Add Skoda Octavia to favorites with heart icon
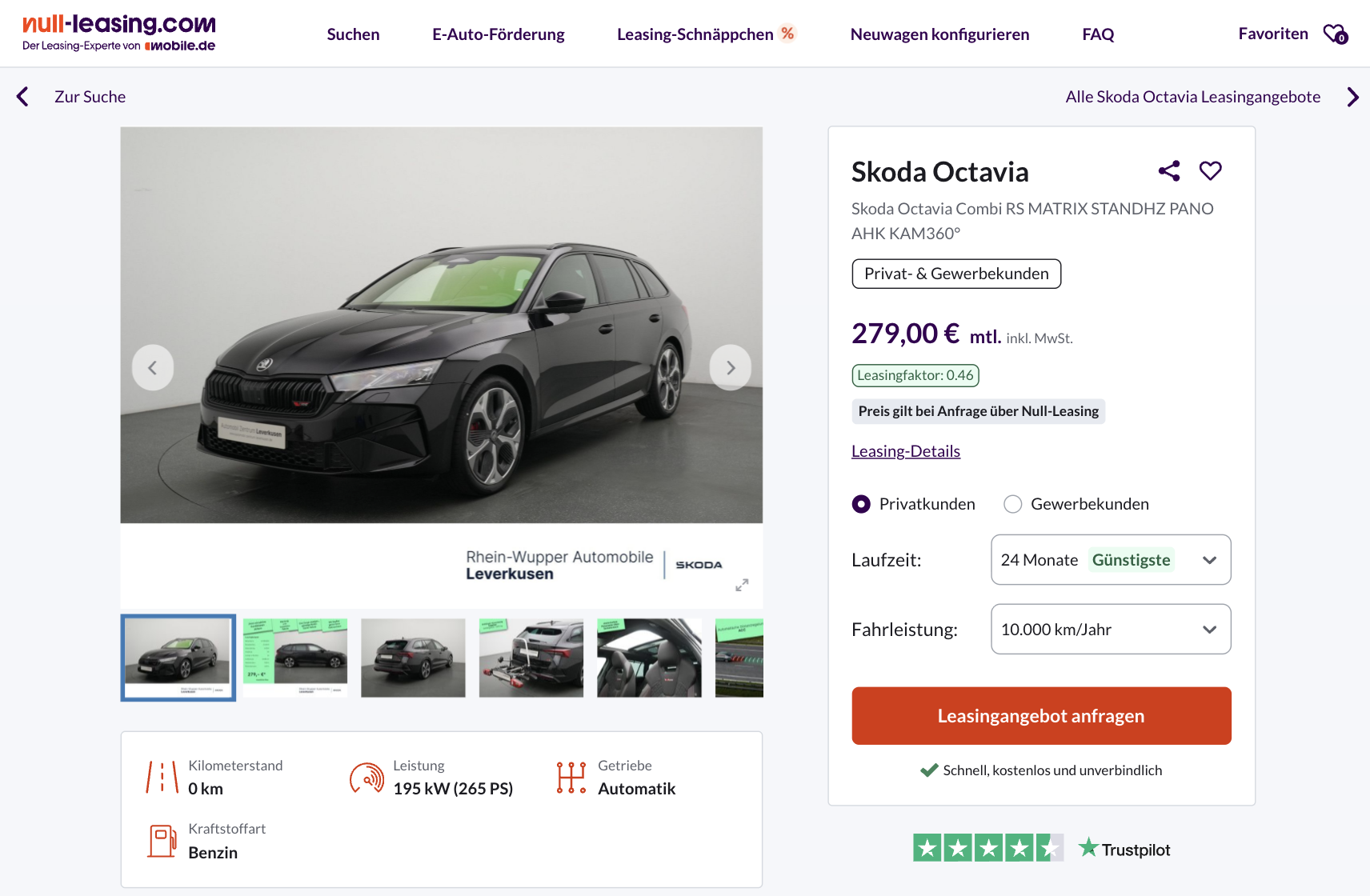1370x896 pixels. (x=1210, y=171)
